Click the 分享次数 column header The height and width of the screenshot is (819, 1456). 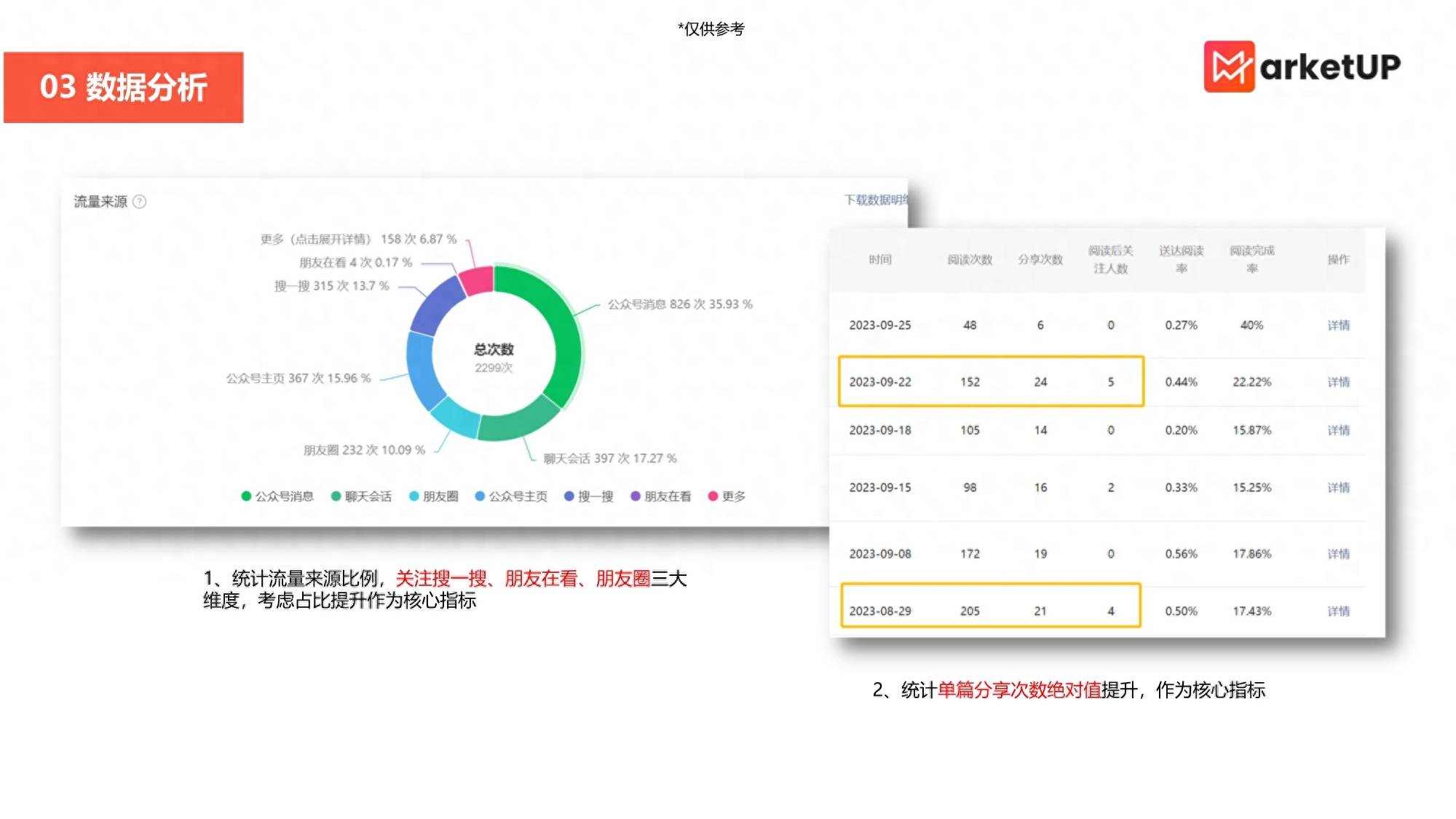click(x=1040, y=259)
